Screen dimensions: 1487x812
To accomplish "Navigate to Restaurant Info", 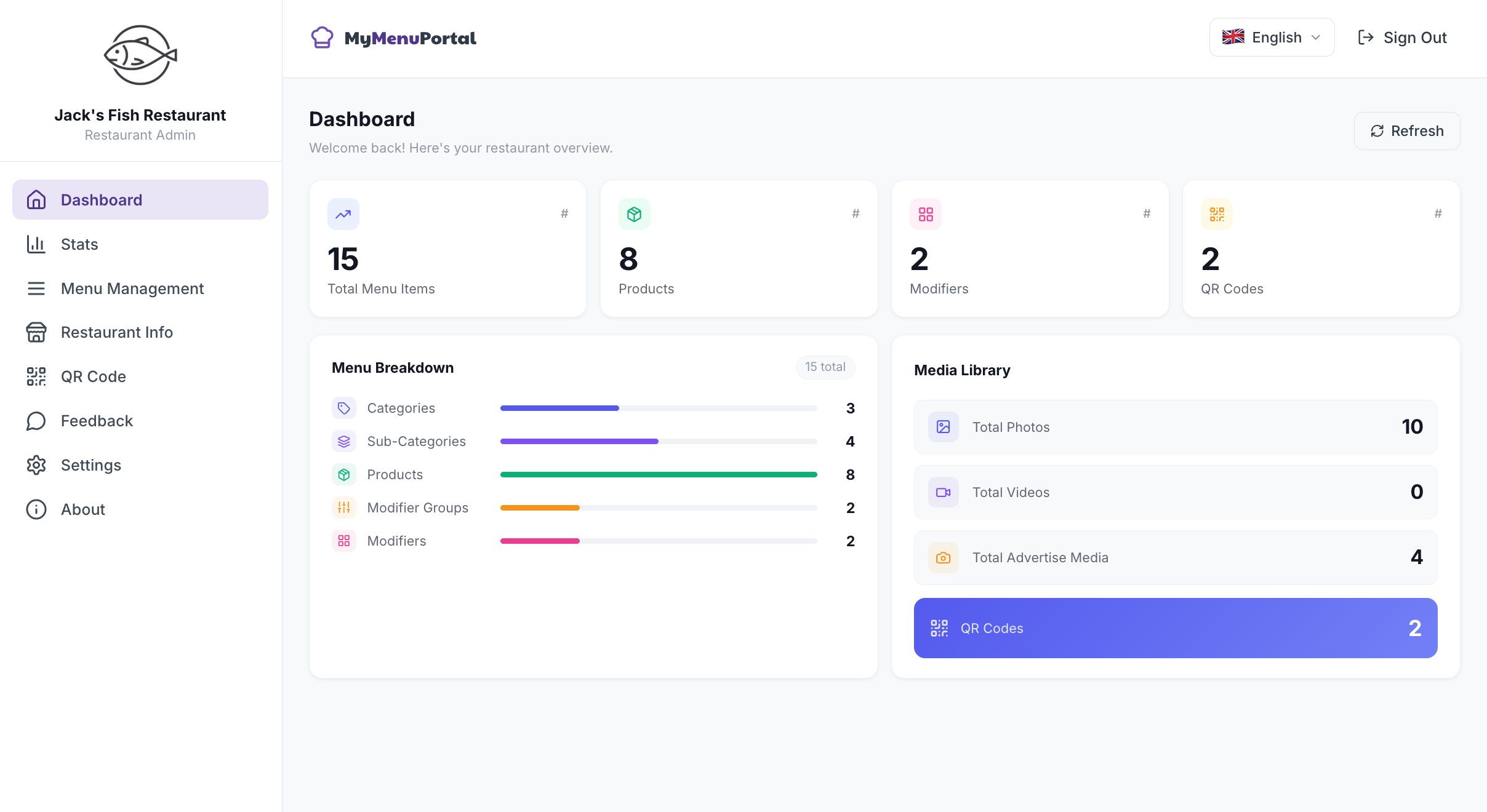I will 140,332.
